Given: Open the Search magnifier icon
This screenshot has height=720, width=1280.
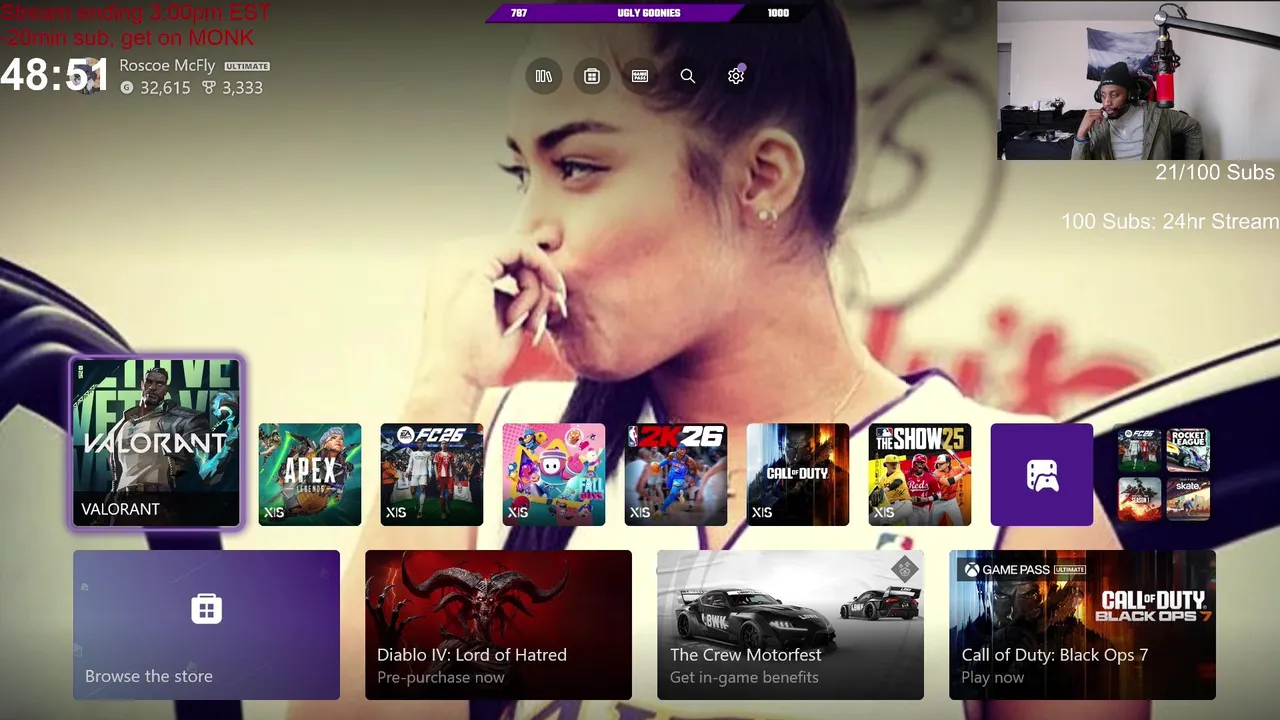Looking at the screenshot, I should [688, 76].
